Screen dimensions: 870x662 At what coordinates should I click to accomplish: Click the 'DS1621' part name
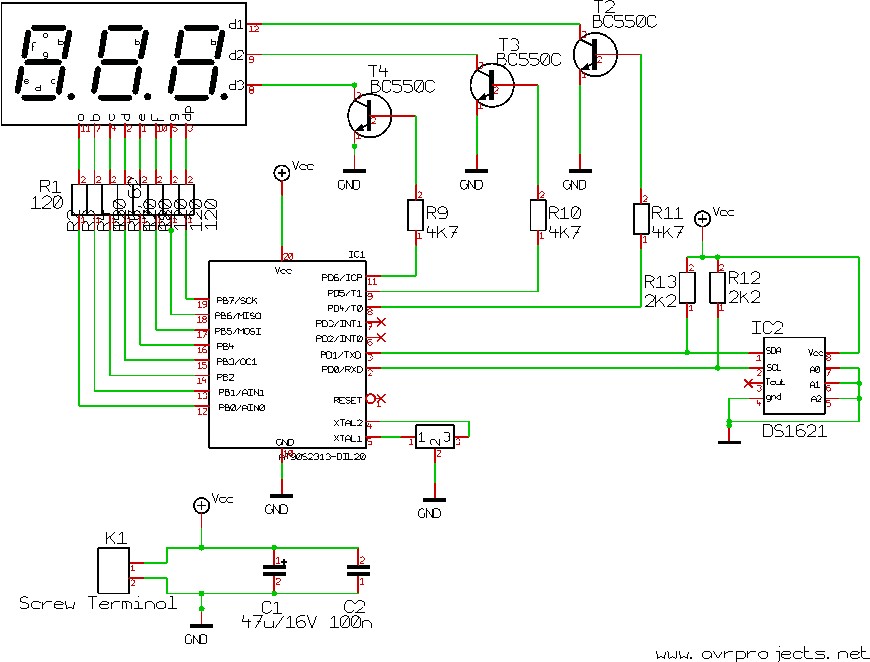click(795, 431)
